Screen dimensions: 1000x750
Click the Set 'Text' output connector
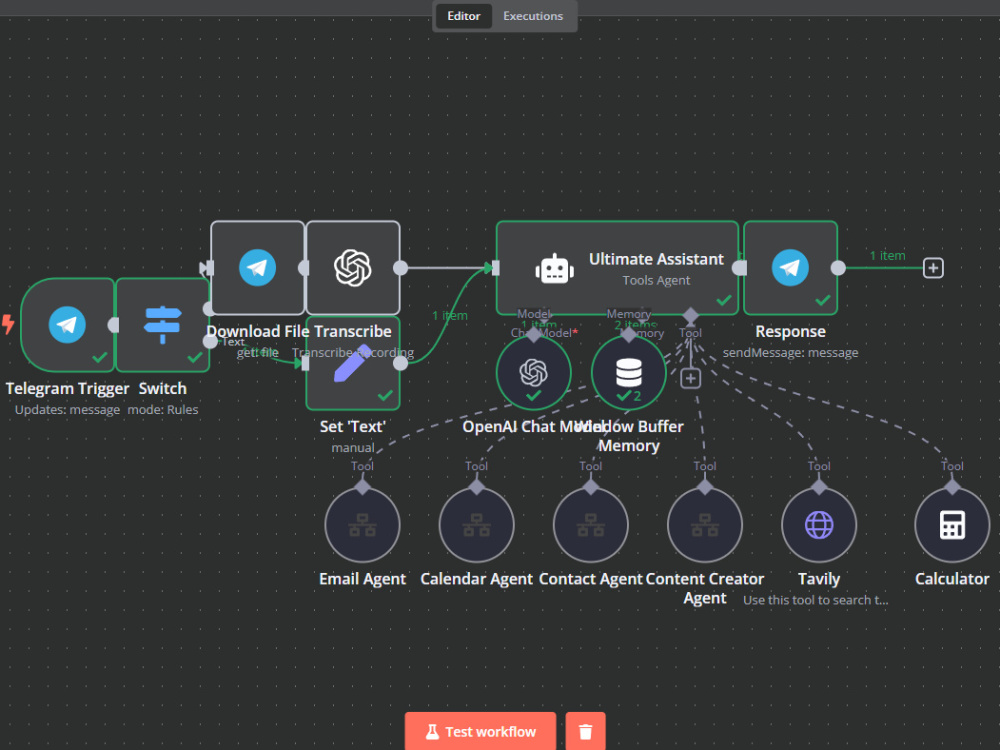pyautogui.click(x=401, y=363)
